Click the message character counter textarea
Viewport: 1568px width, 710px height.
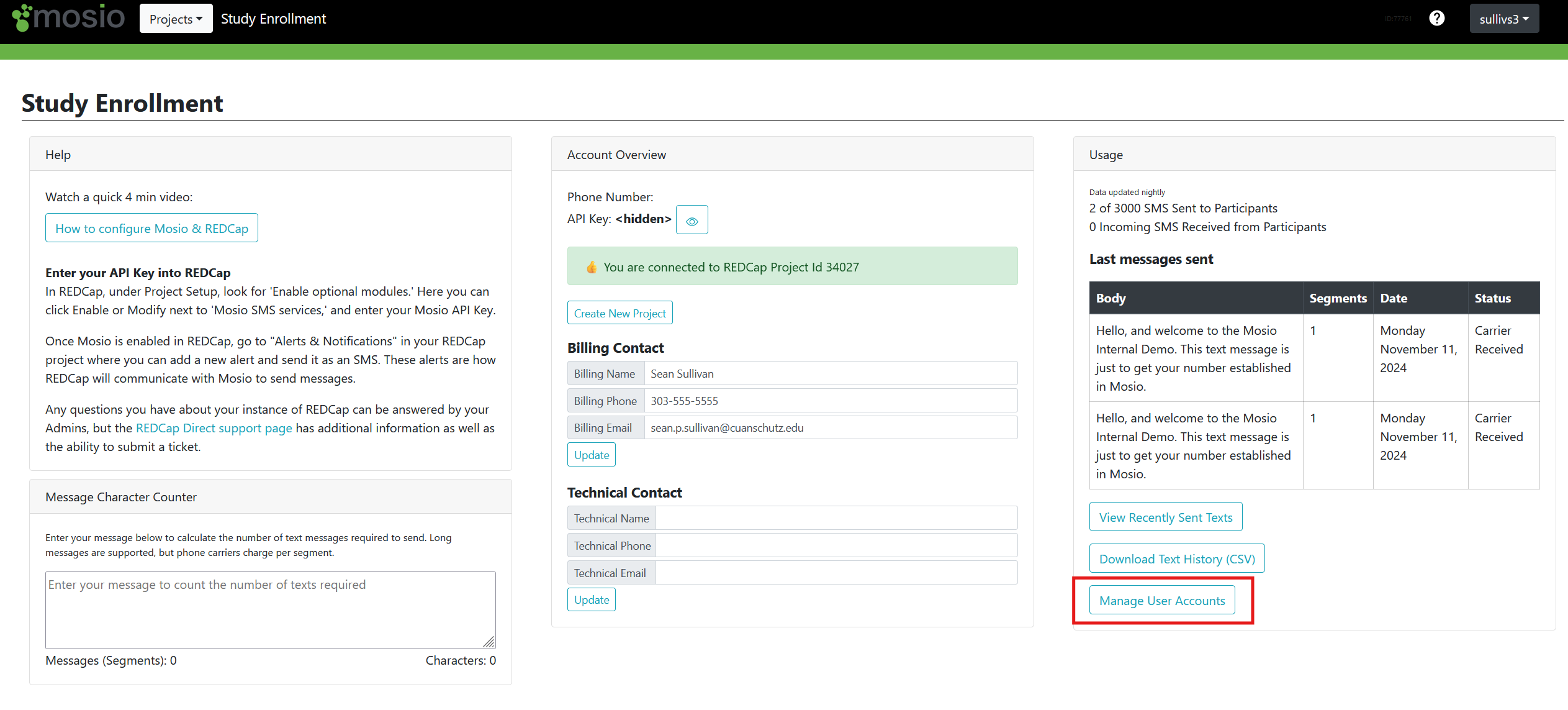(x=271, y=610)
